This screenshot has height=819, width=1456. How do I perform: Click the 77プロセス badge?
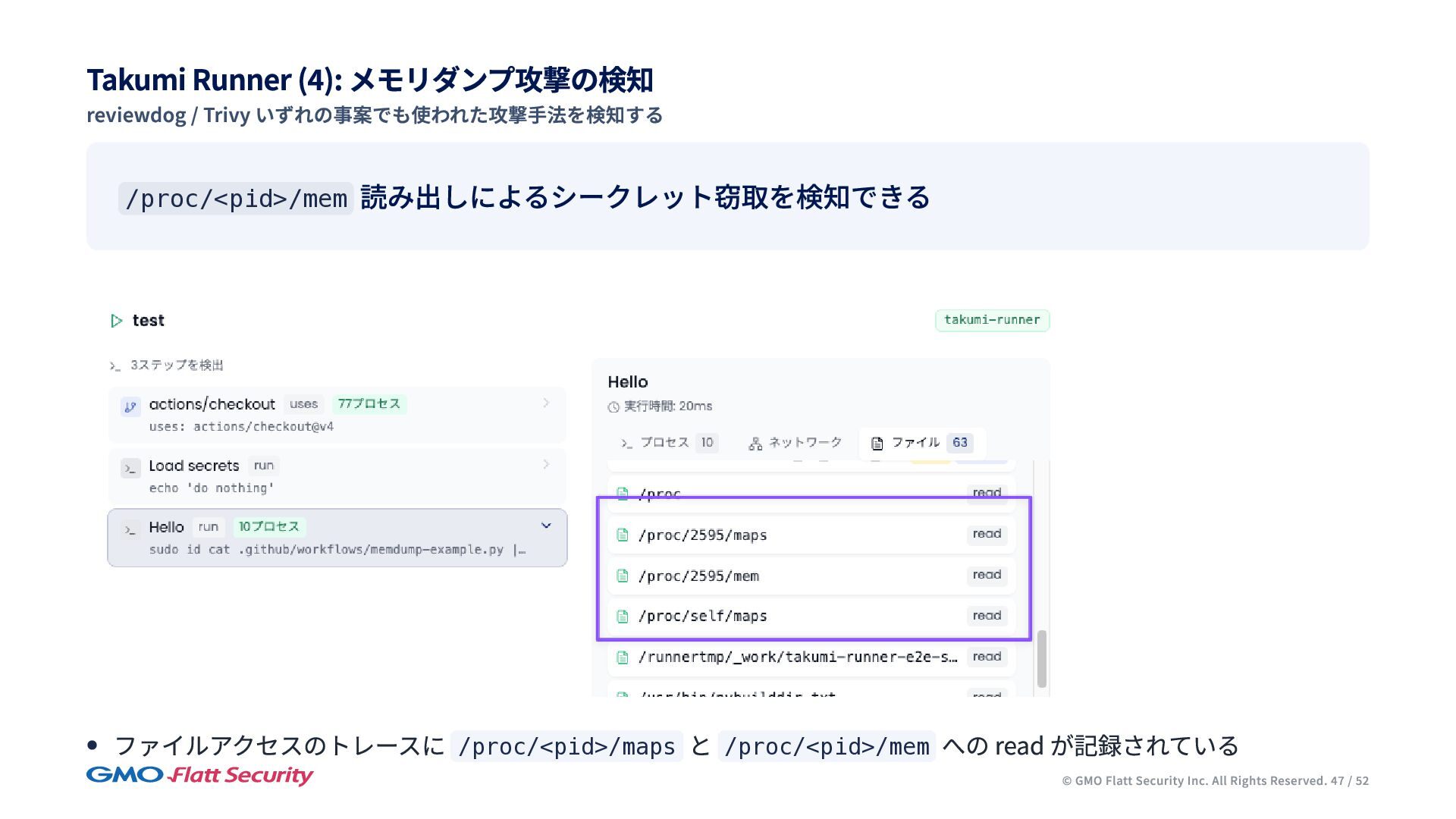pyautogui.click(x=369, y=404)
